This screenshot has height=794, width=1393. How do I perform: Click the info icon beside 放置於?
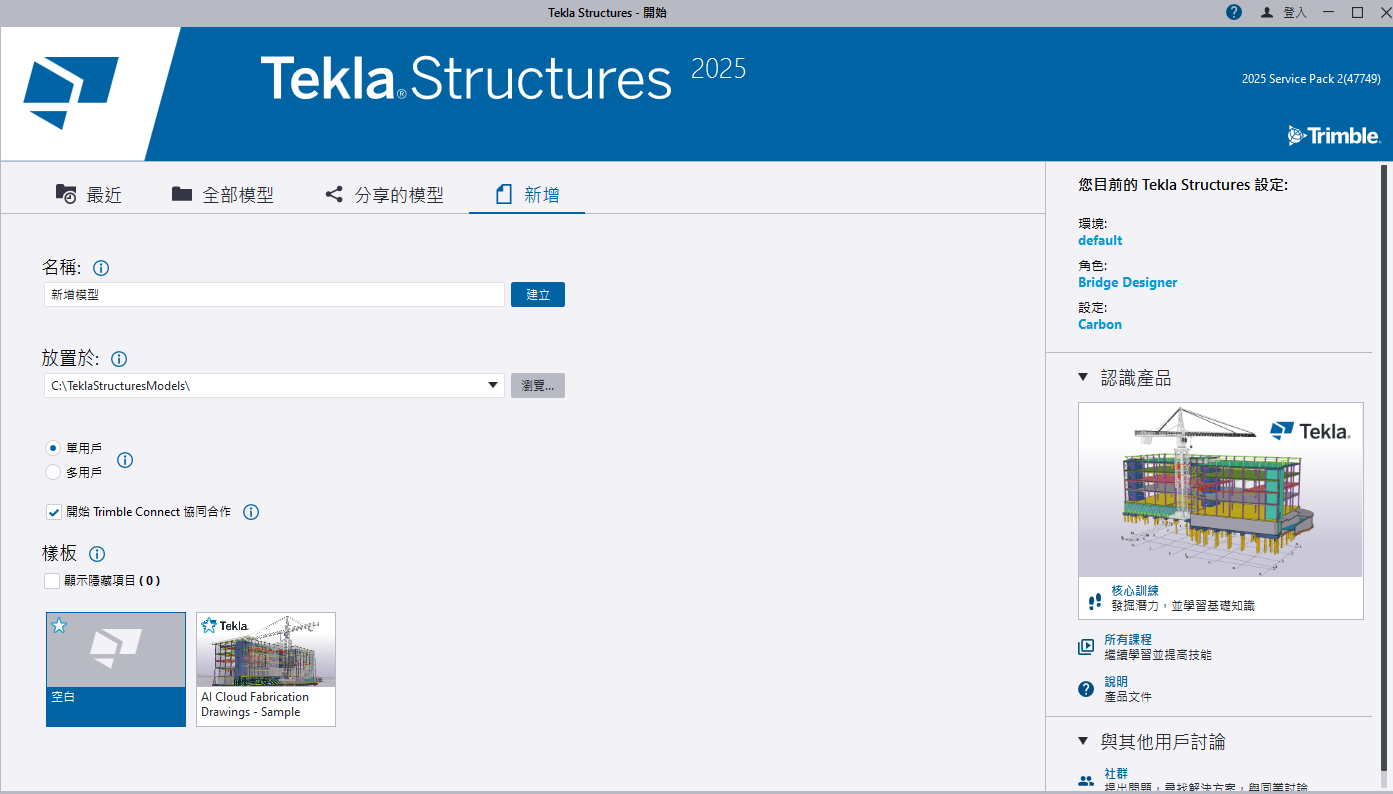[119, 359]
